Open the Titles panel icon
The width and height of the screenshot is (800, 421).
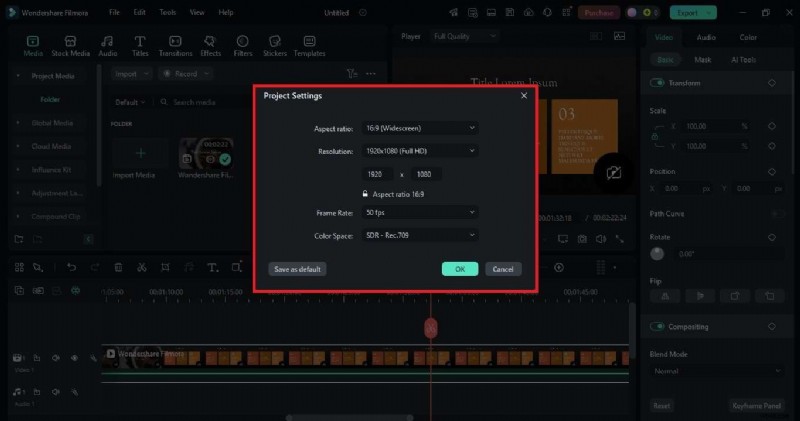pos(140,44)
